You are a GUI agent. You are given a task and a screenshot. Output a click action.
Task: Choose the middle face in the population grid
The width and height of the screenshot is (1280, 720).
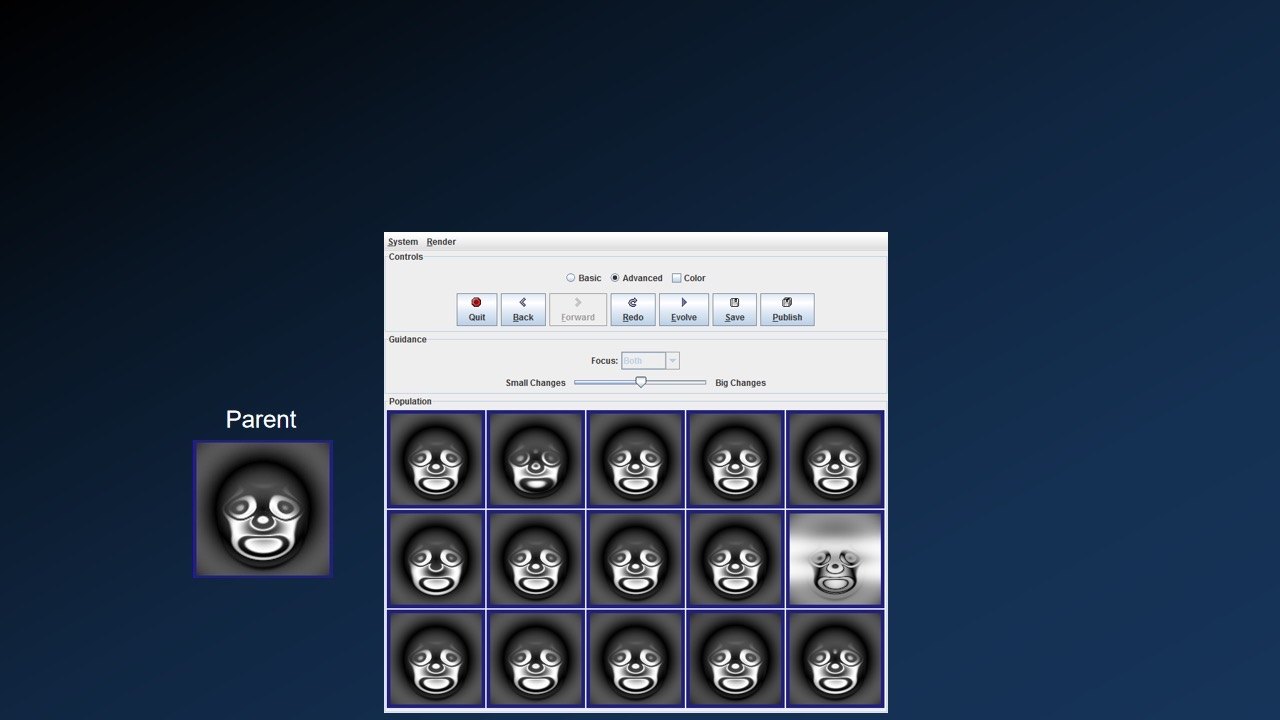point(635,559)
